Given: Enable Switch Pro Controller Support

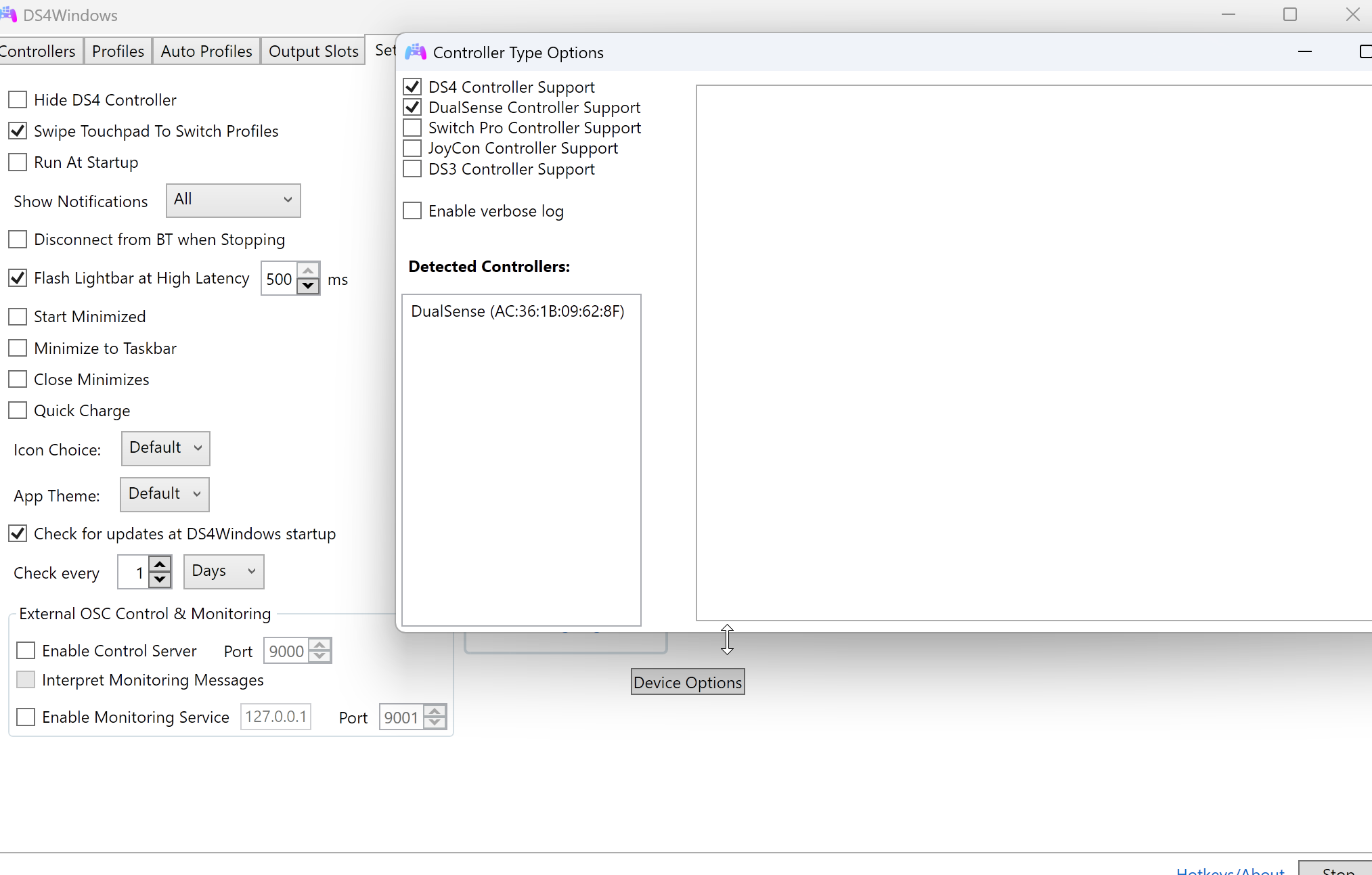Looking at the screenshot, I should [x=412, y=128].
